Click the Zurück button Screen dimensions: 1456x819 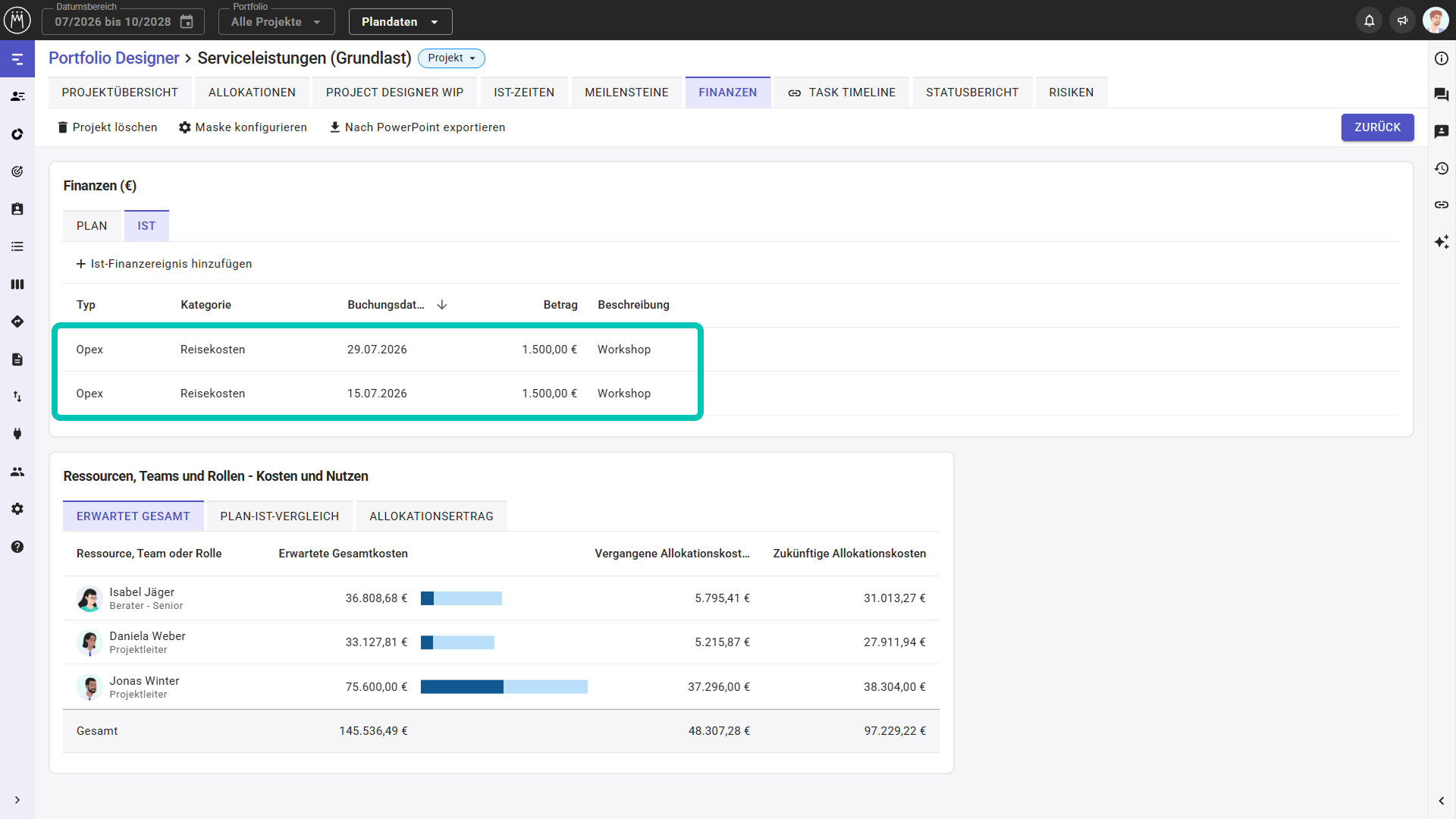click(1377, 127)
